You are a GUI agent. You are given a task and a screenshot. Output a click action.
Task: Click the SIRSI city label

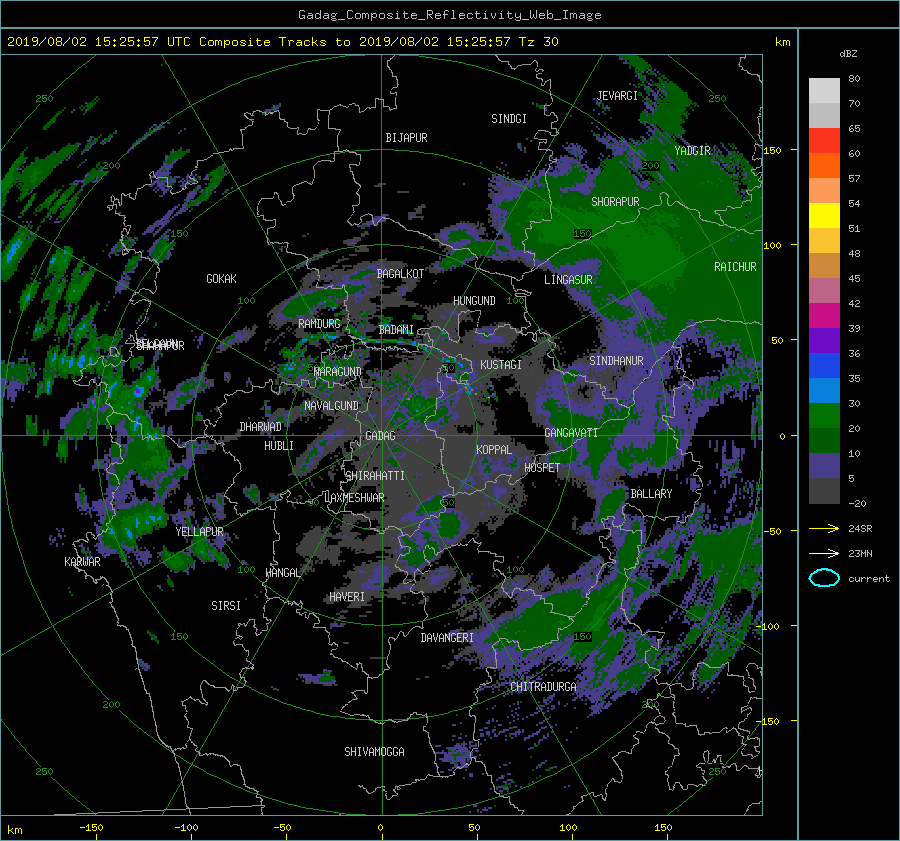point(226,606)
